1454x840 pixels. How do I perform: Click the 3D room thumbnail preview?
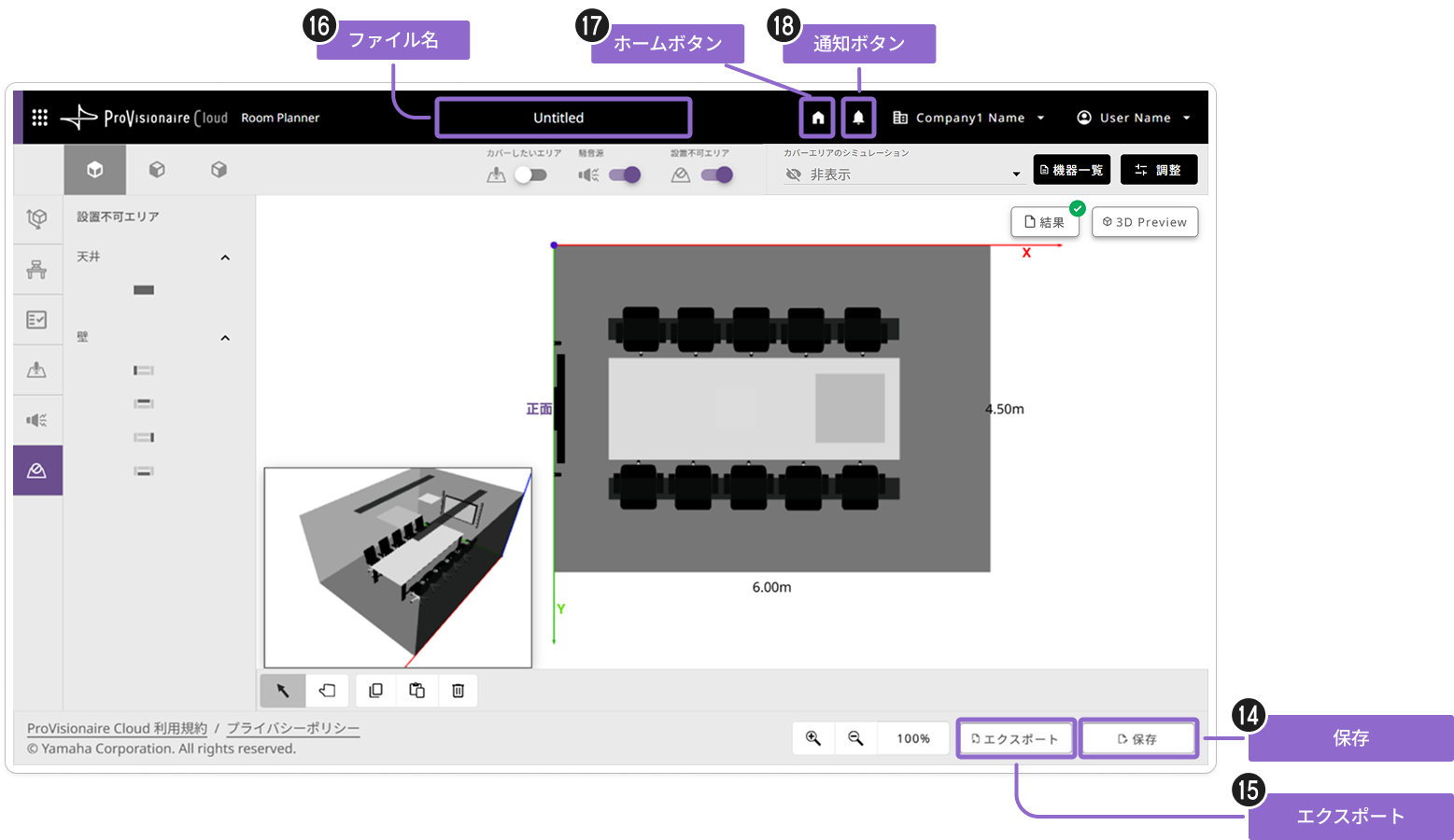(398, 567)
